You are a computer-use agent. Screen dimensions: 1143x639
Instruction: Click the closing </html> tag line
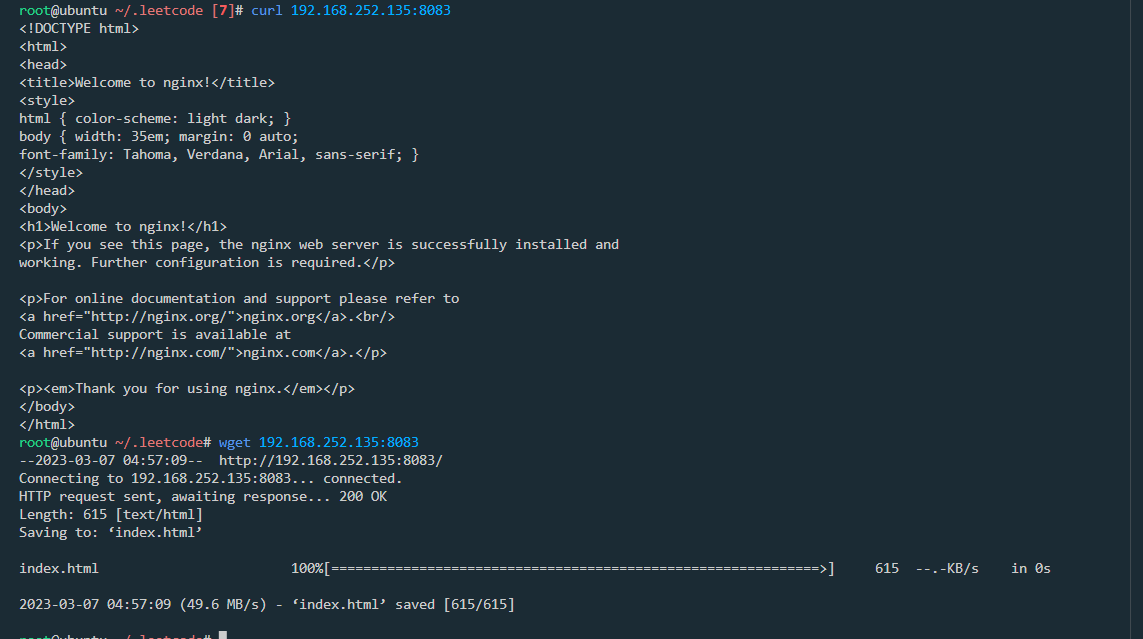[47, 424]
